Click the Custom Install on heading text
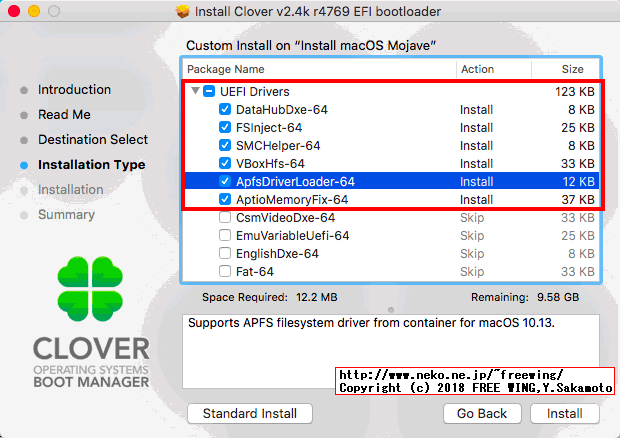Image resolution: width=620 pixels, height=438 pixels. (x=311, y=45)
